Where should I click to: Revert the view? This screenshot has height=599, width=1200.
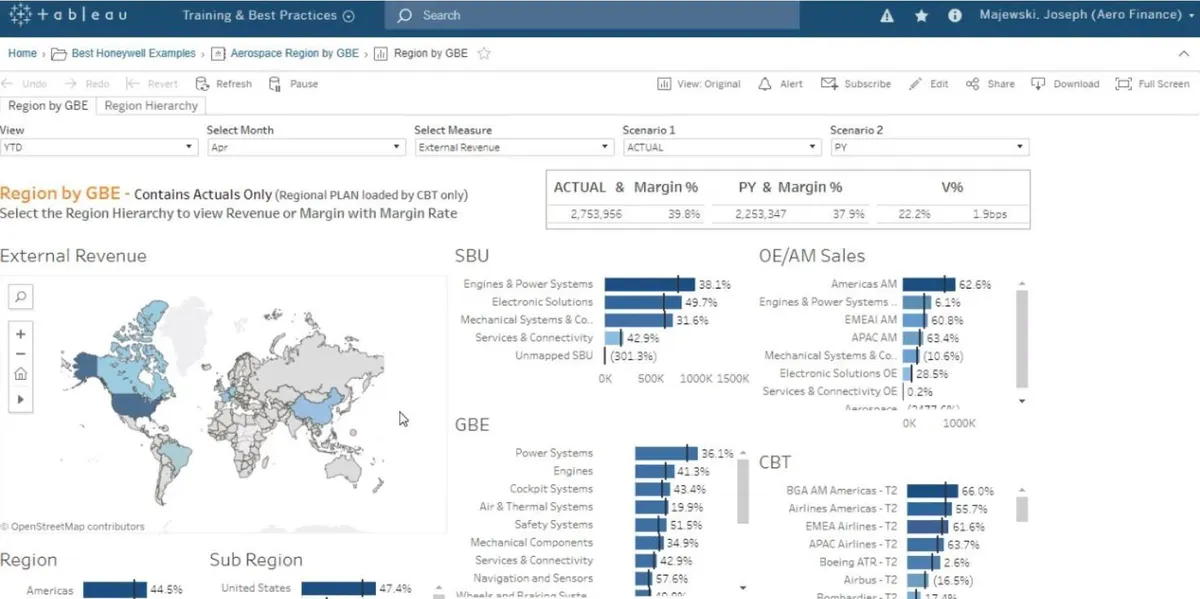click(x=152, y=84)
